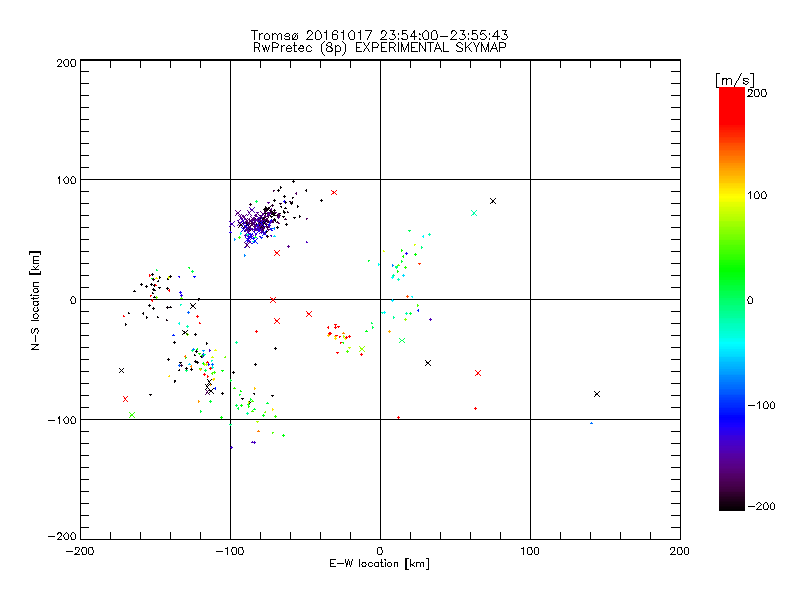Click the N-S axis '200' tick label
The width and height of the screenshot is (800, 600).
tap(66, 63)
